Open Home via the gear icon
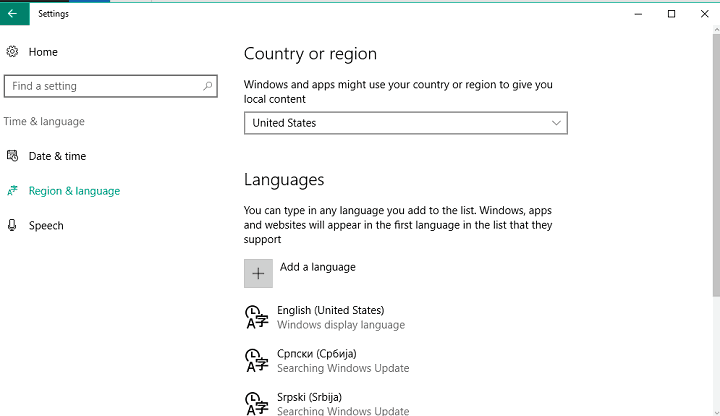The height and width of the screenshot is (416, 720). [12, 51]
